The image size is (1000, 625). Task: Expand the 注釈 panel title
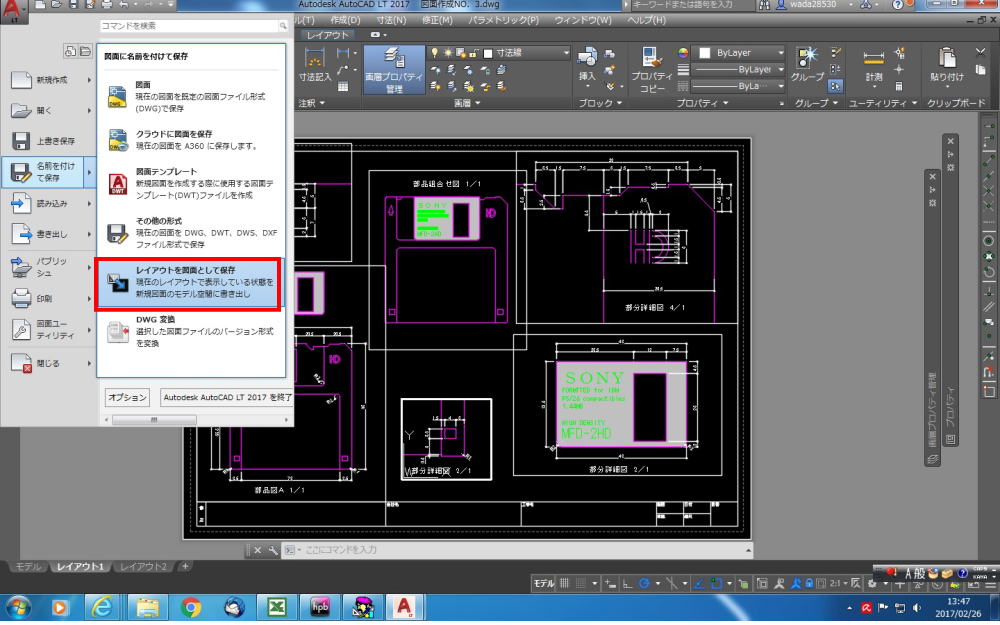311,103
